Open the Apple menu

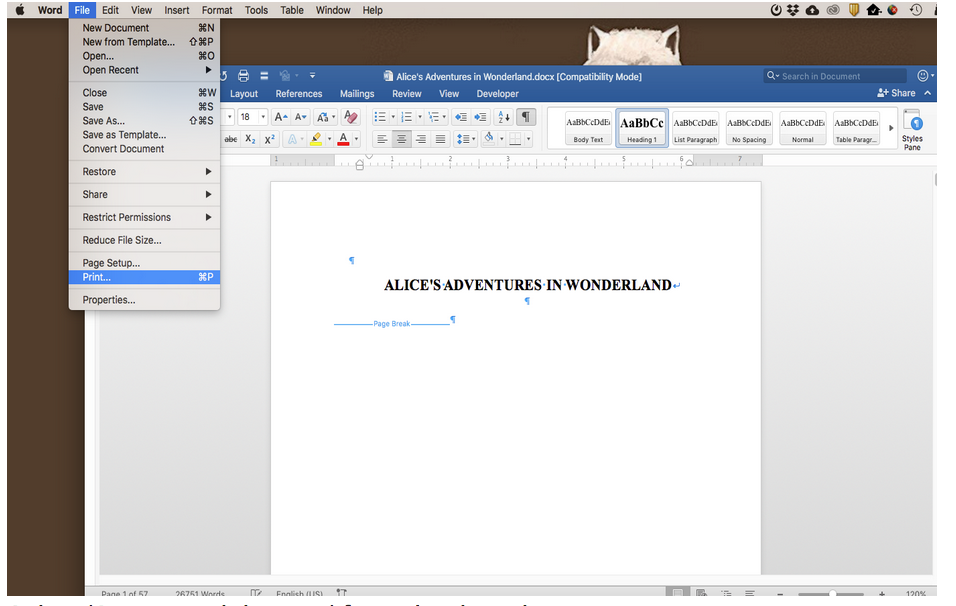(20, 10)
